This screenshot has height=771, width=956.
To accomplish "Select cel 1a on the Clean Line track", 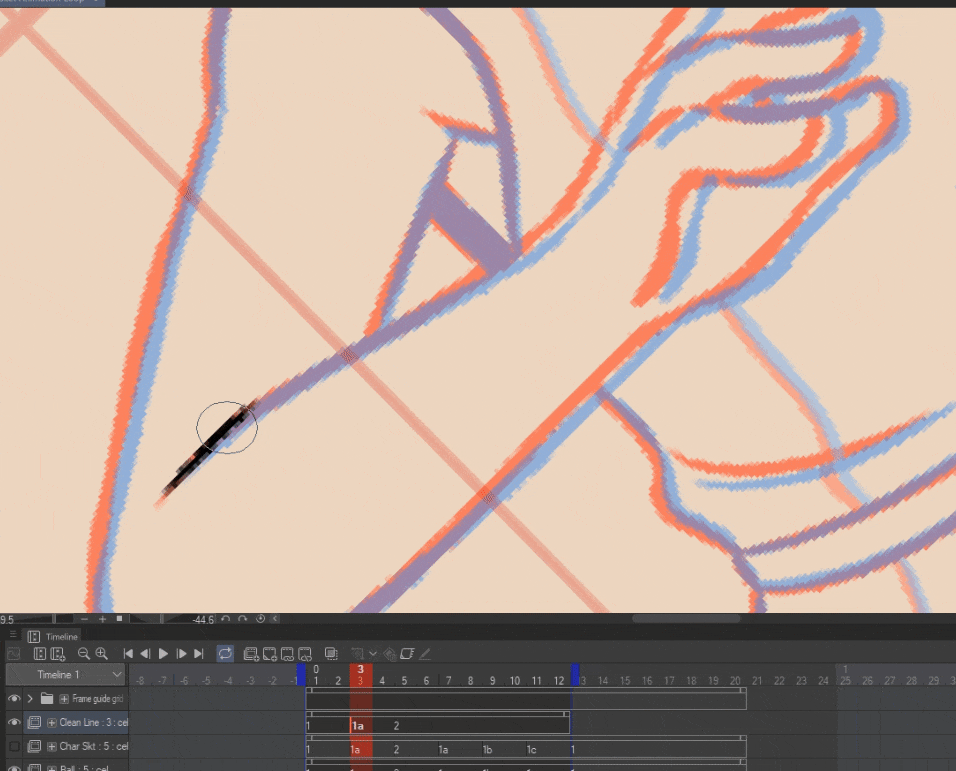I will coord(358,726).
